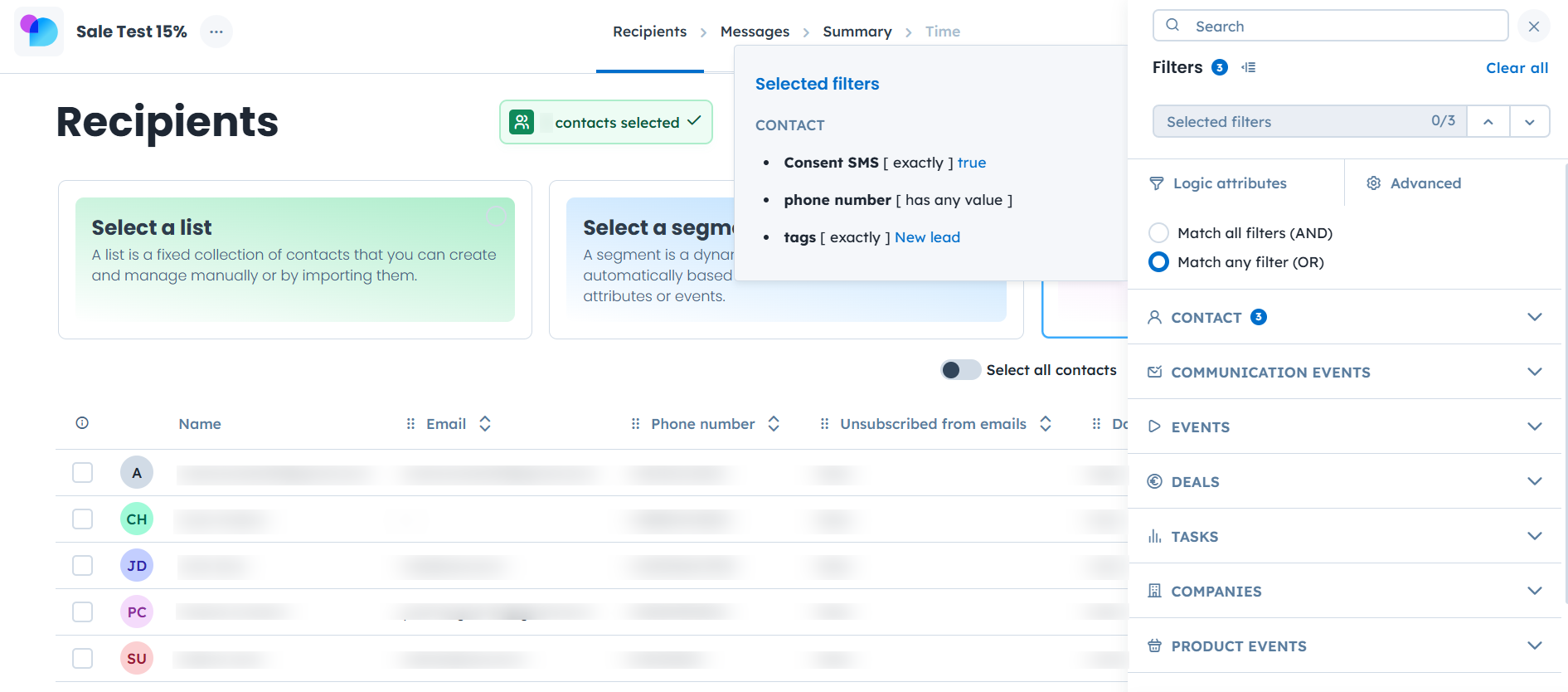Click the Companies building icon
The height and width of the screenshot is (692, 1568).
click(1154, 591)
